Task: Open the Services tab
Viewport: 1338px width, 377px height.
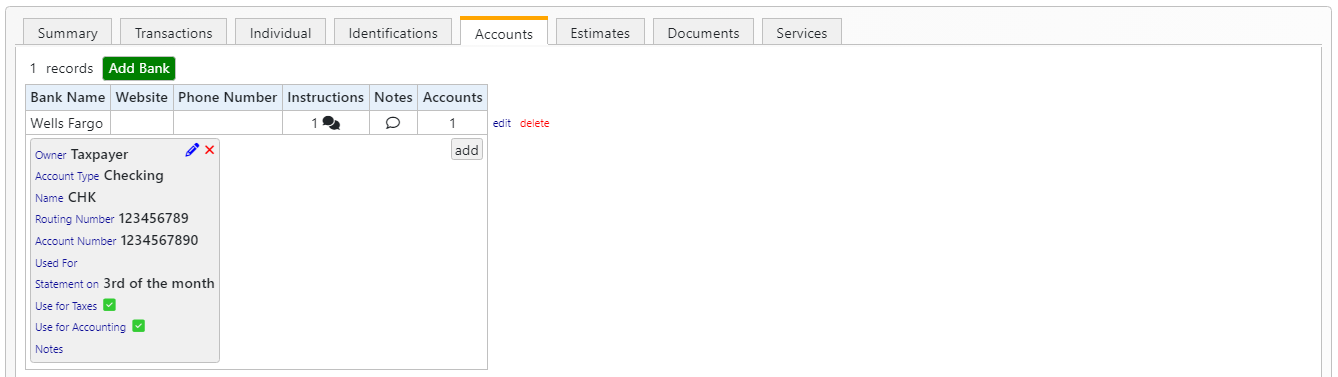Action: (802, 33)
